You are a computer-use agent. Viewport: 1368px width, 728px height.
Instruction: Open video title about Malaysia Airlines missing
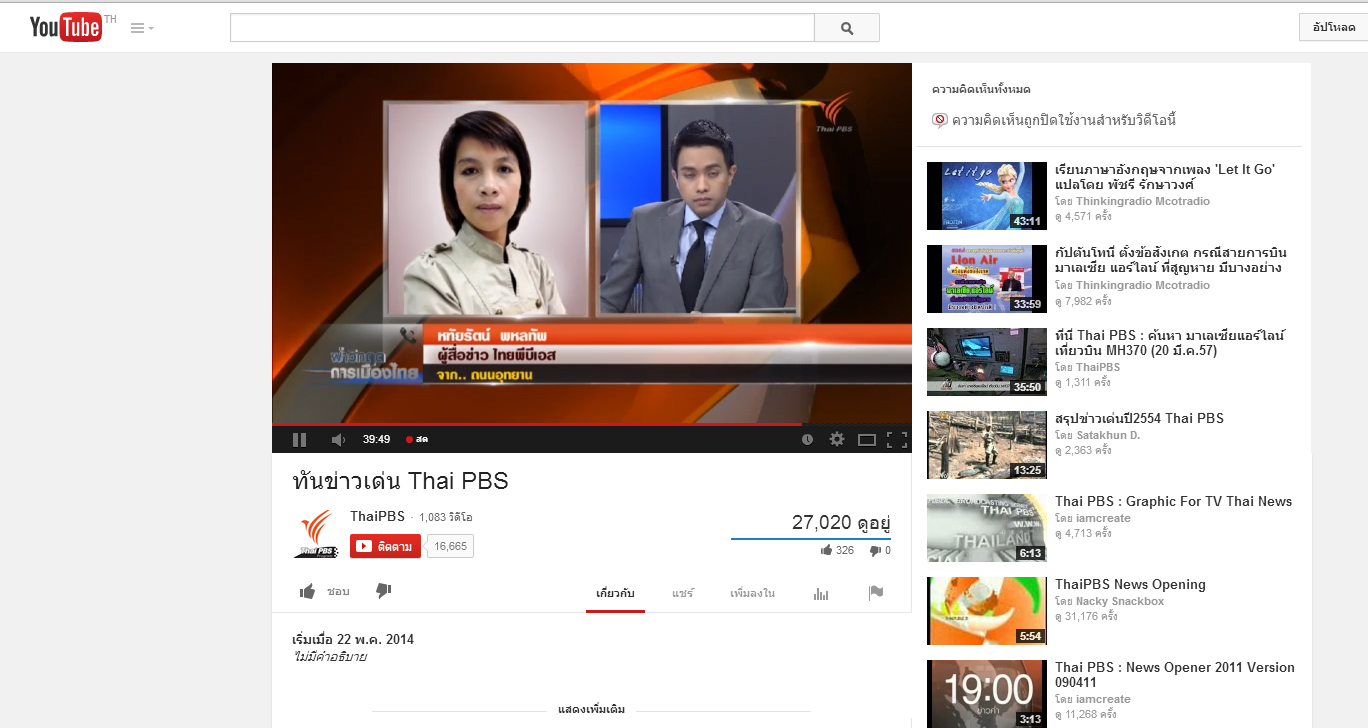(x=1169, y=260)
